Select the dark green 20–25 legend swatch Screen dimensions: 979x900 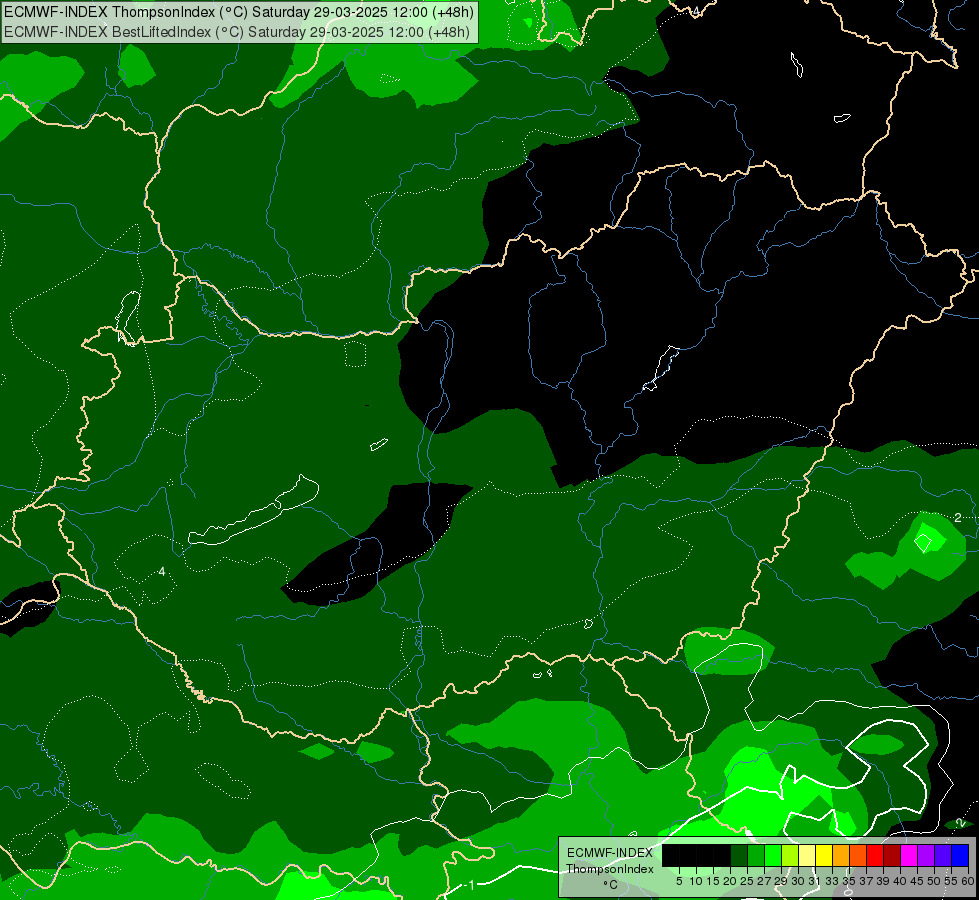pos(739,855)
